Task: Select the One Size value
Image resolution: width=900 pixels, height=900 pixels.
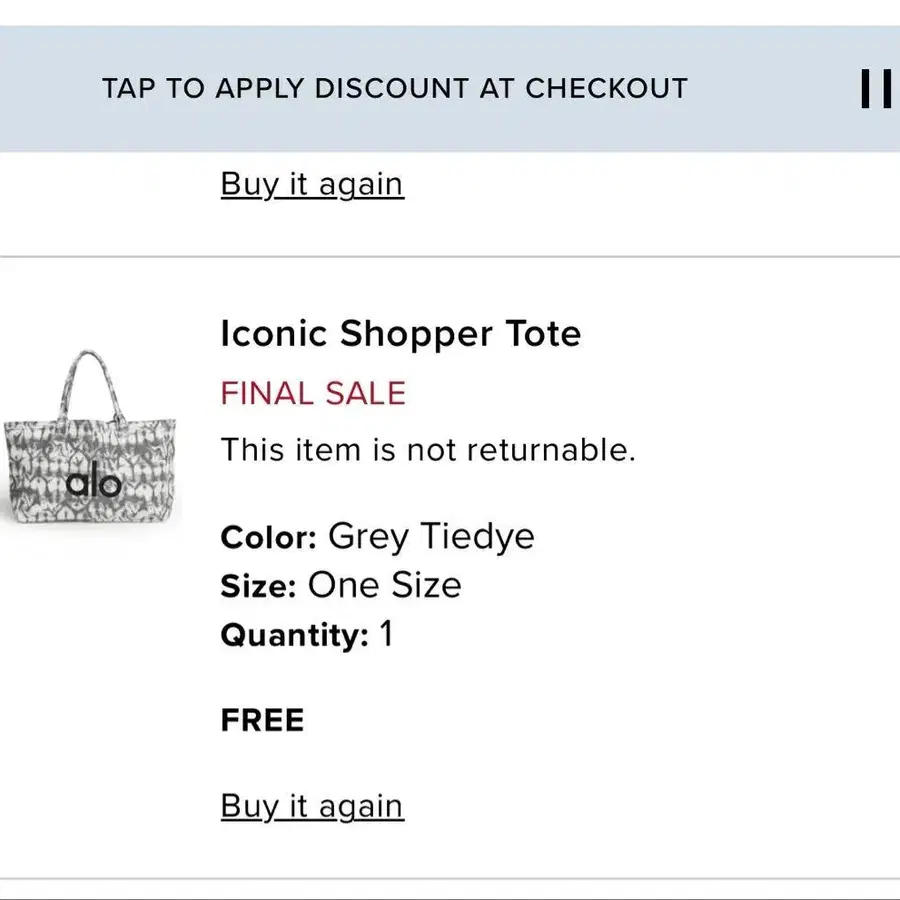Action: pos(384,585)
